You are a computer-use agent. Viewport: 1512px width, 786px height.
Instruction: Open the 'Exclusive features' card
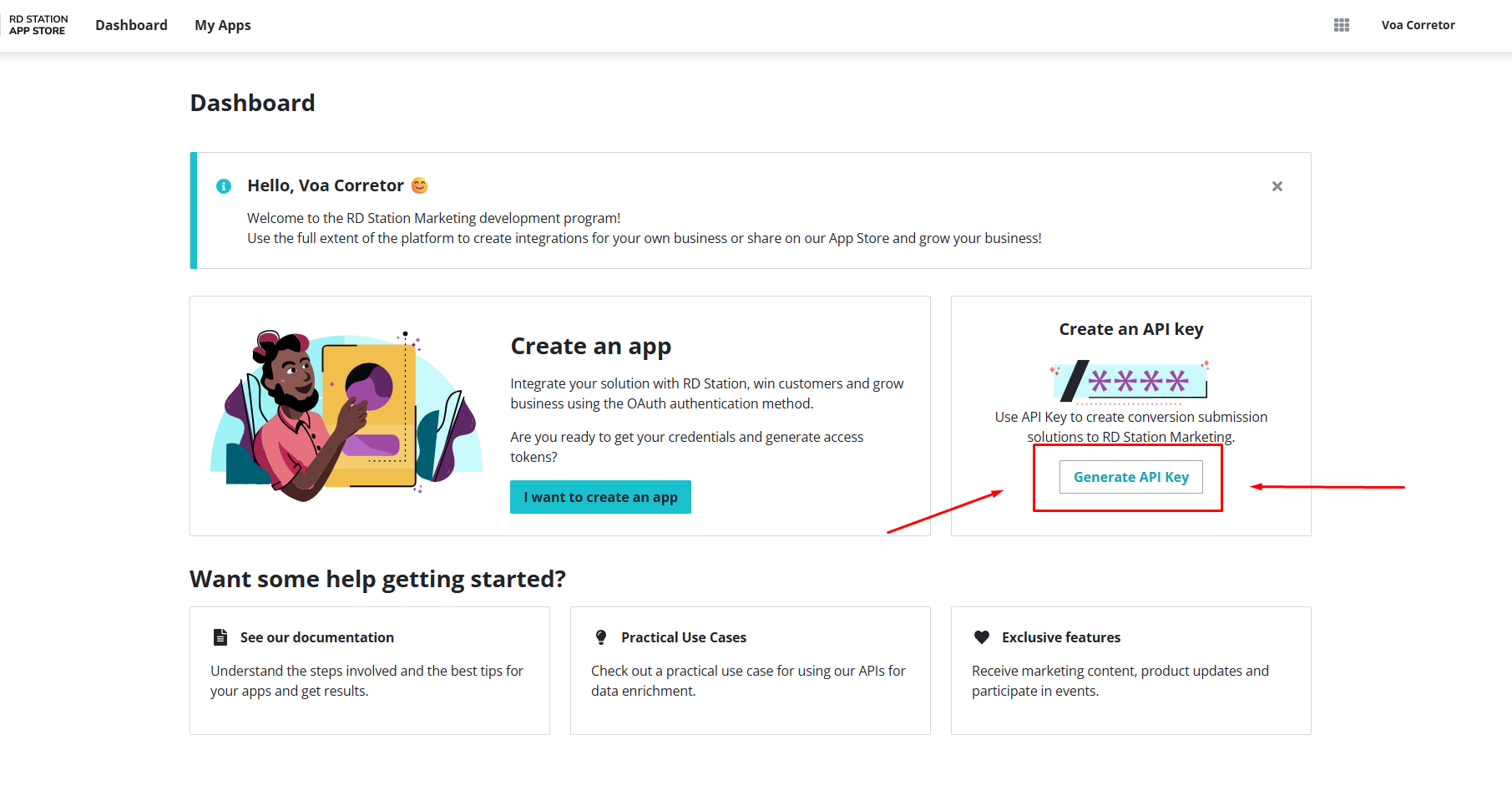point(1130,670)
